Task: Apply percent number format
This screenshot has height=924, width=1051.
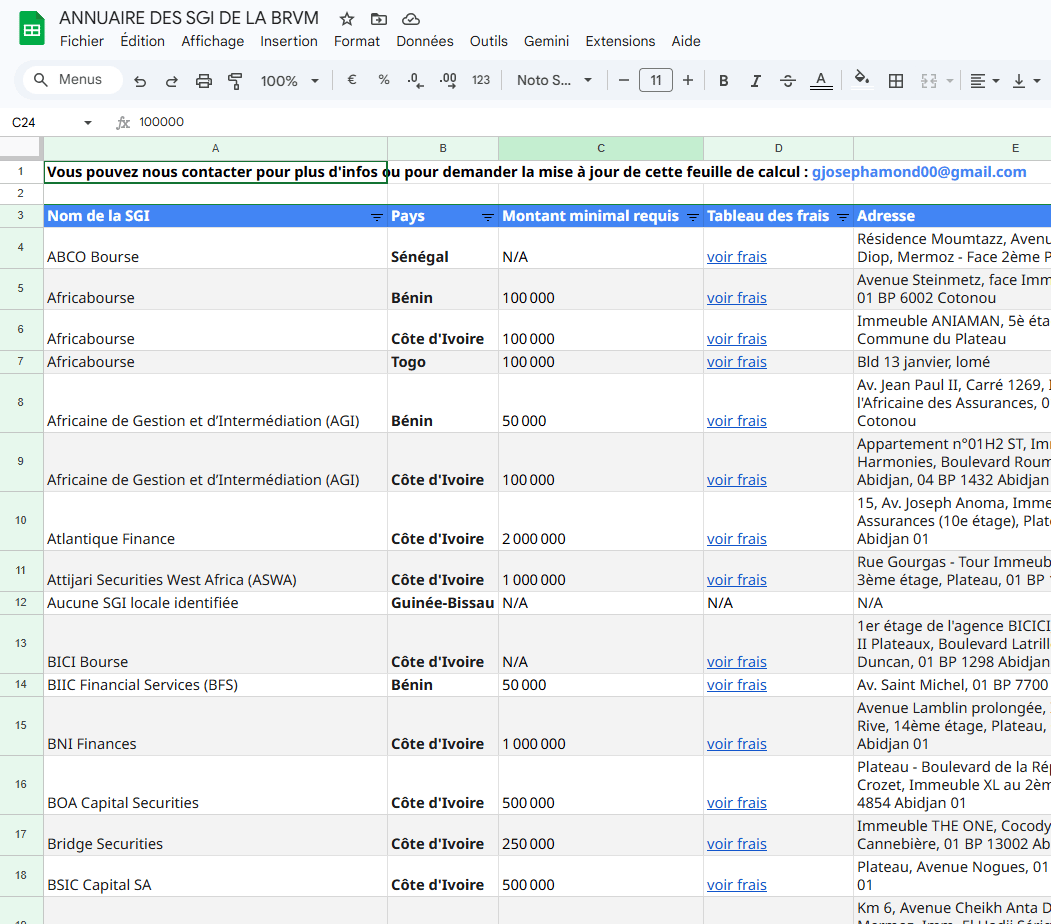Action: [384, 80]
